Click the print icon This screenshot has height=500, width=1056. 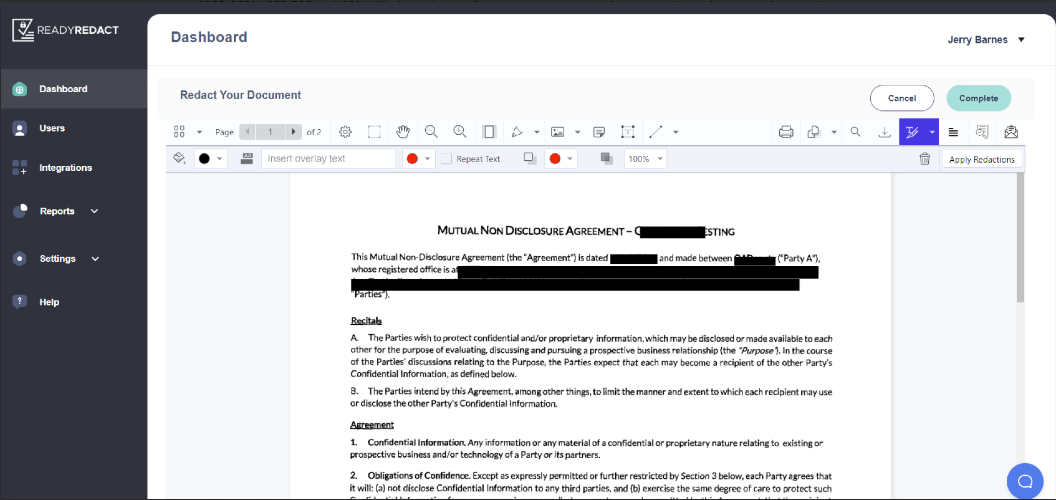click(x=786, y=132)
